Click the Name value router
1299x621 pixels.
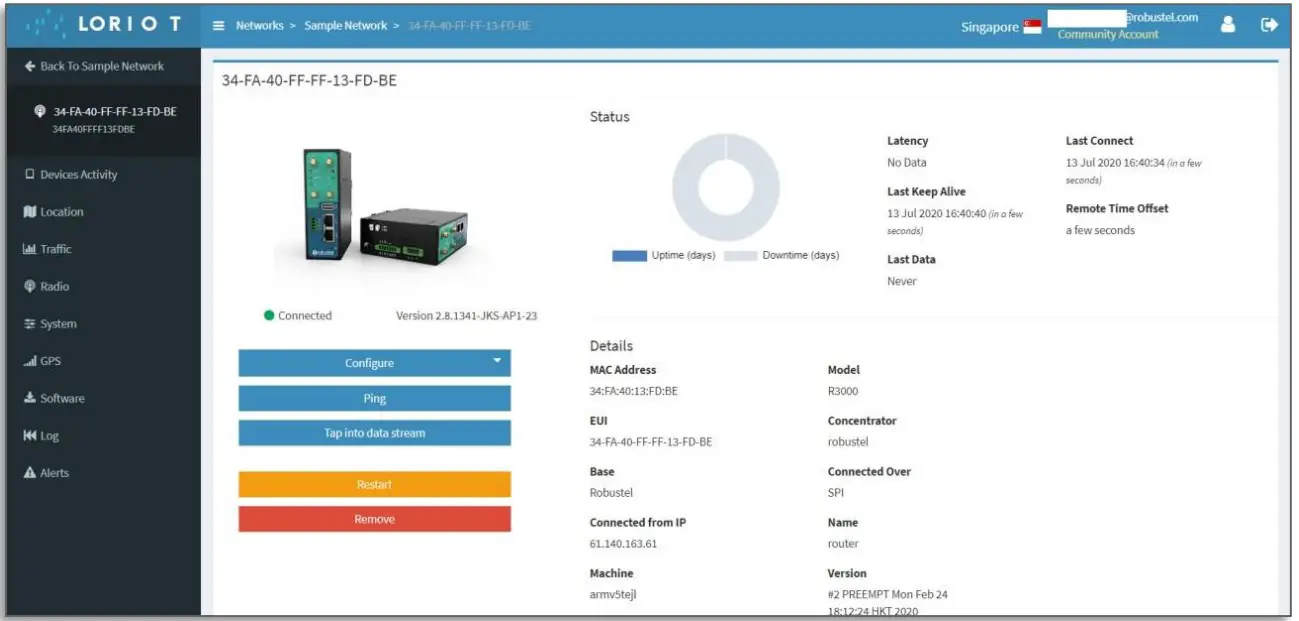point(843,544)
